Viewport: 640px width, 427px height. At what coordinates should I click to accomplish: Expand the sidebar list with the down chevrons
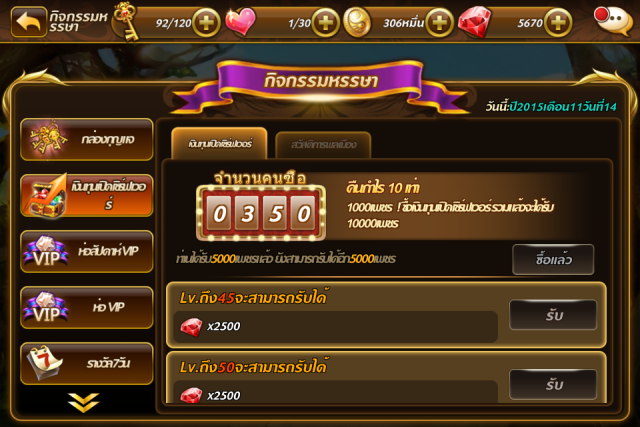pyautogui.click(x=84, y=402)
